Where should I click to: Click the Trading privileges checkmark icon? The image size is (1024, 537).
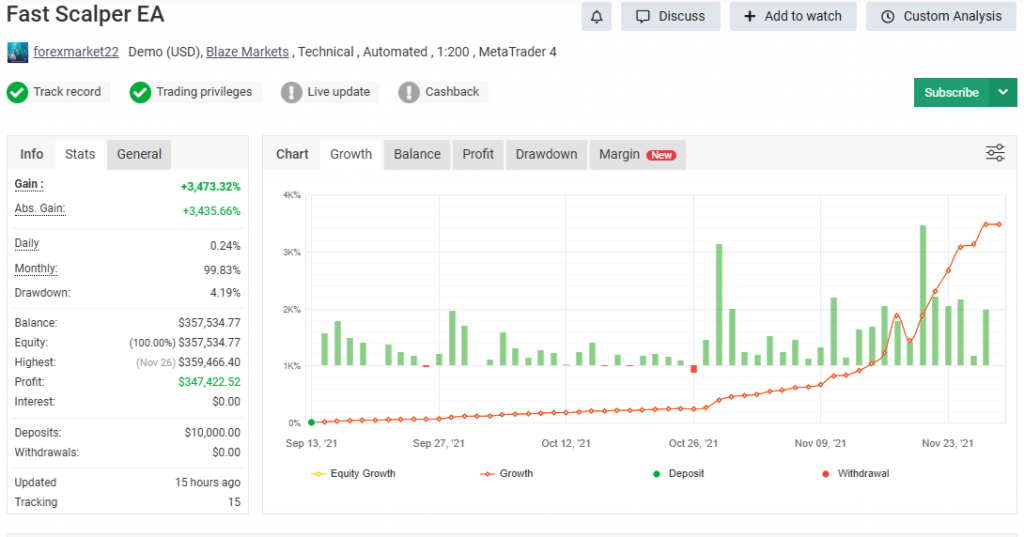point(140,92)
